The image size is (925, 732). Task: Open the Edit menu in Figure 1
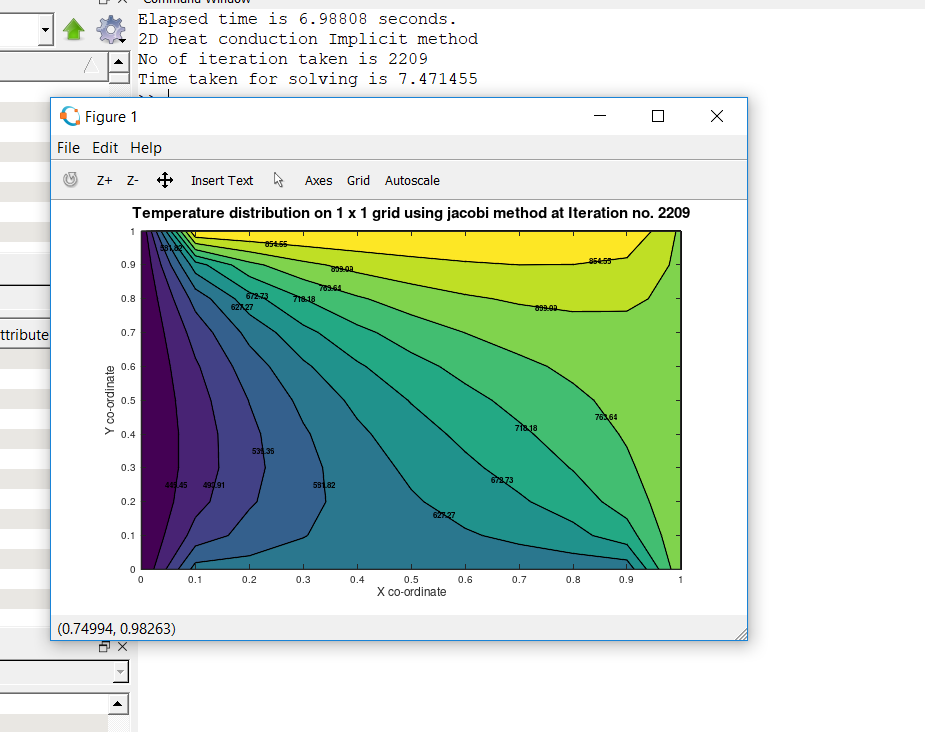pyautogui.click(x=105, y=148)
